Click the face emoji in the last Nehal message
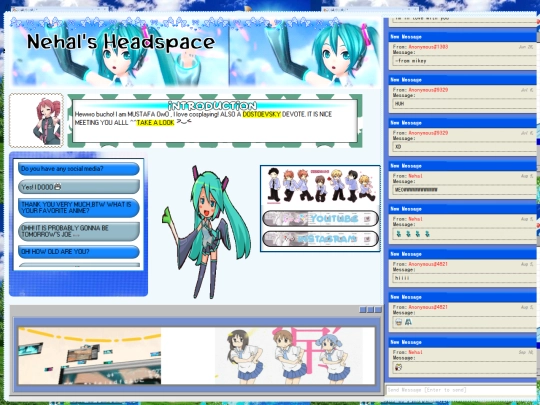The width and height of the screenshot is (540, 405). 398,367
